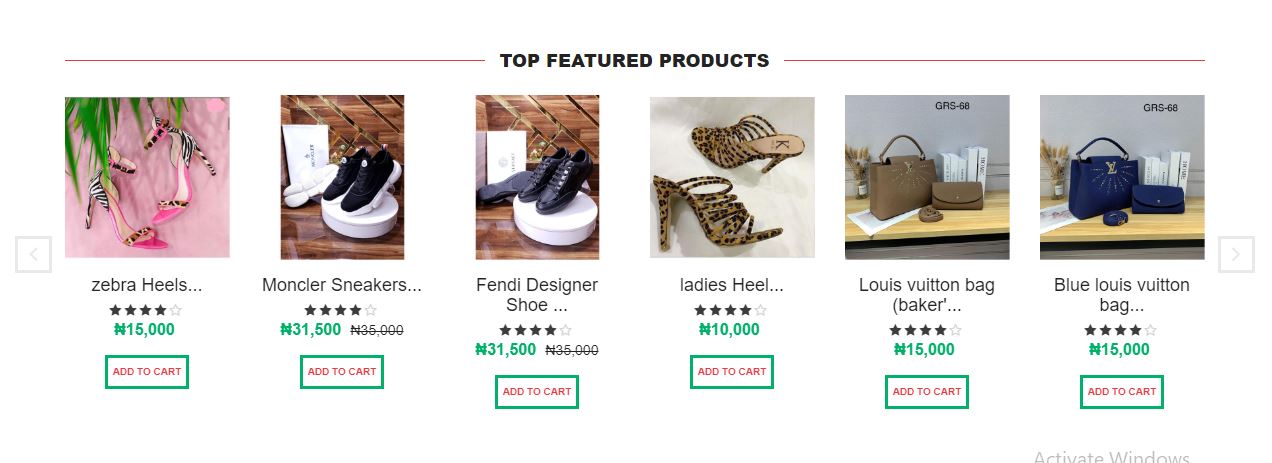The image size is (1272, 463).
Task: Open the brown Louis Vuitton bag image
Action: (927, 177)
